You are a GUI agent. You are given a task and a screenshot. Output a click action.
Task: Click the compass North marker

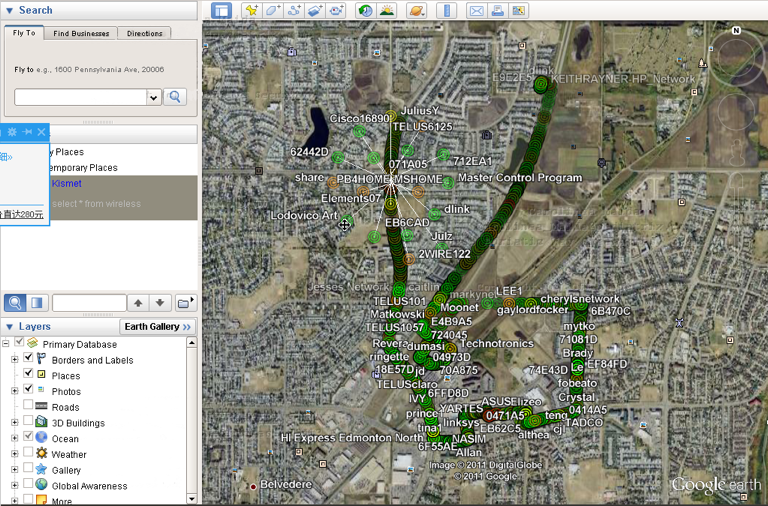click(736, 30)
